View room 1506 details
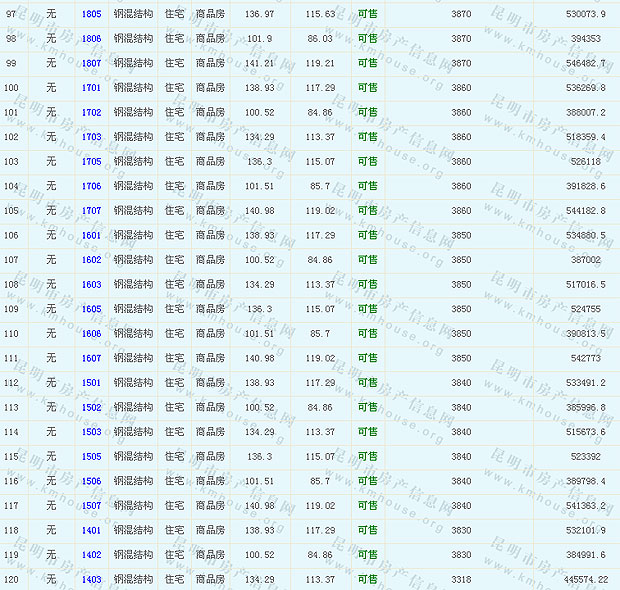 coord(91,481)
